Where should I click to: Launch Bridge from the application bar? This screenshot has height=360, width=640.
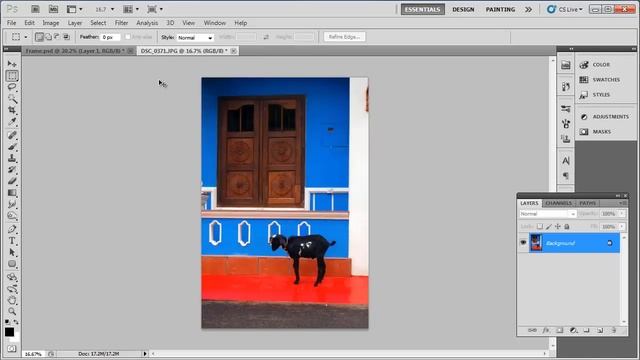35,9
